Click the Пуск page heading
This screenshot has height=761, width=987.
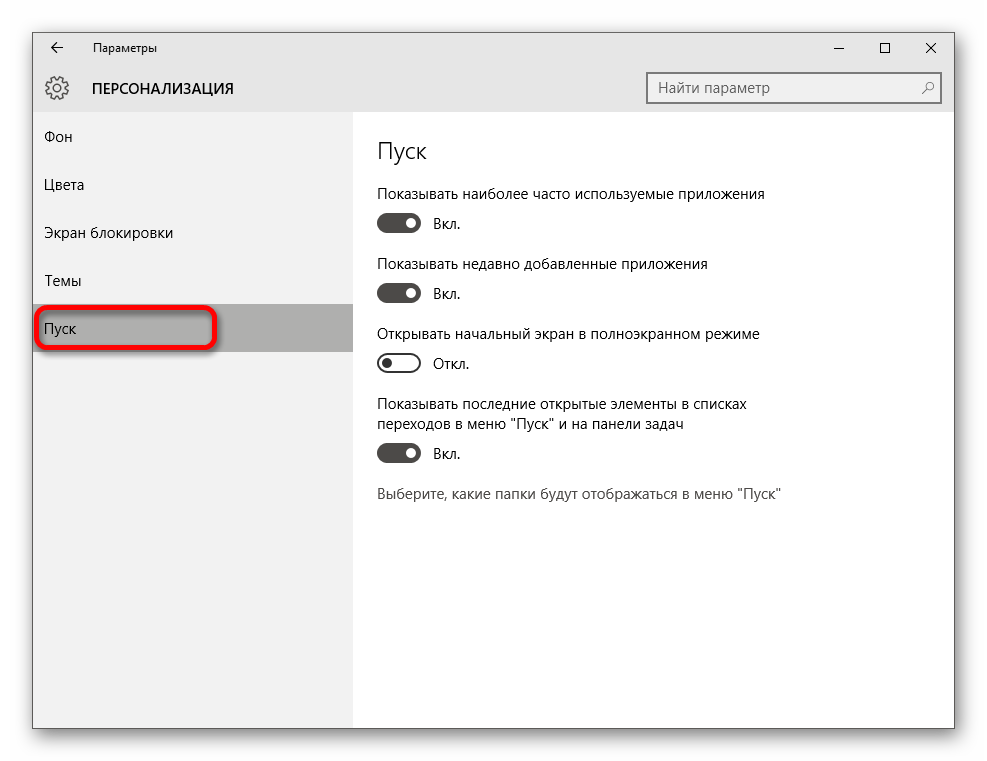click(402, 152)
